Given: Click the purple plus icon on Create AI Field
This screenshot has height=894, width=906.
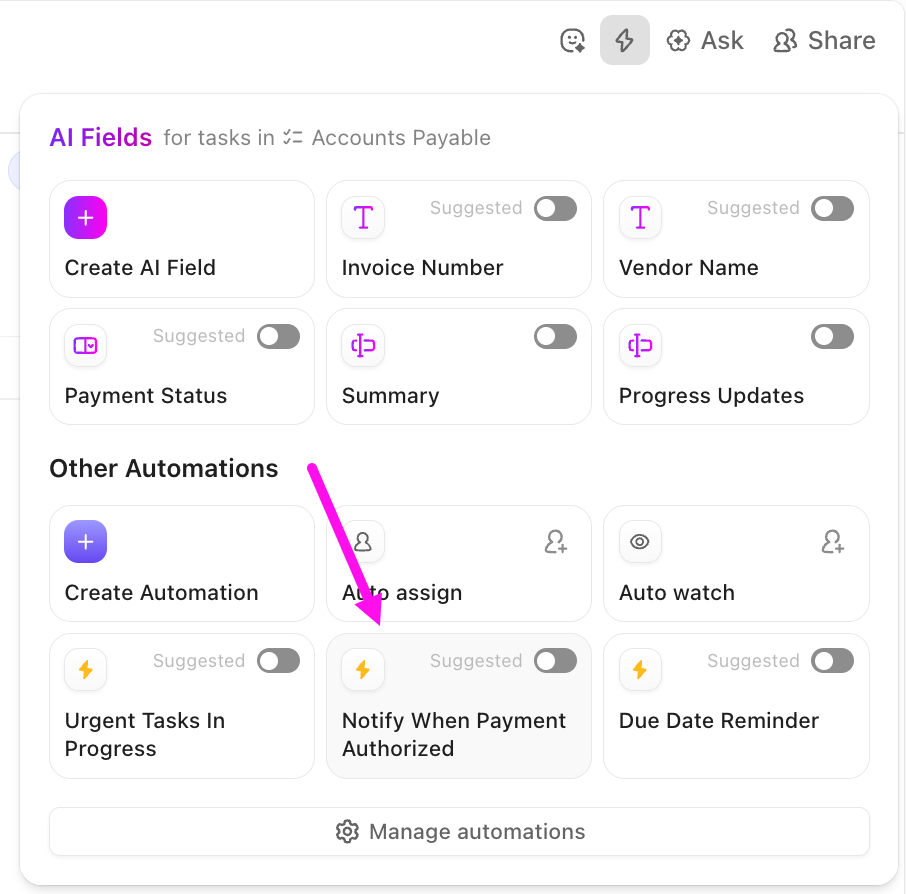Looking at the screenshot, I should coord(85,217).
